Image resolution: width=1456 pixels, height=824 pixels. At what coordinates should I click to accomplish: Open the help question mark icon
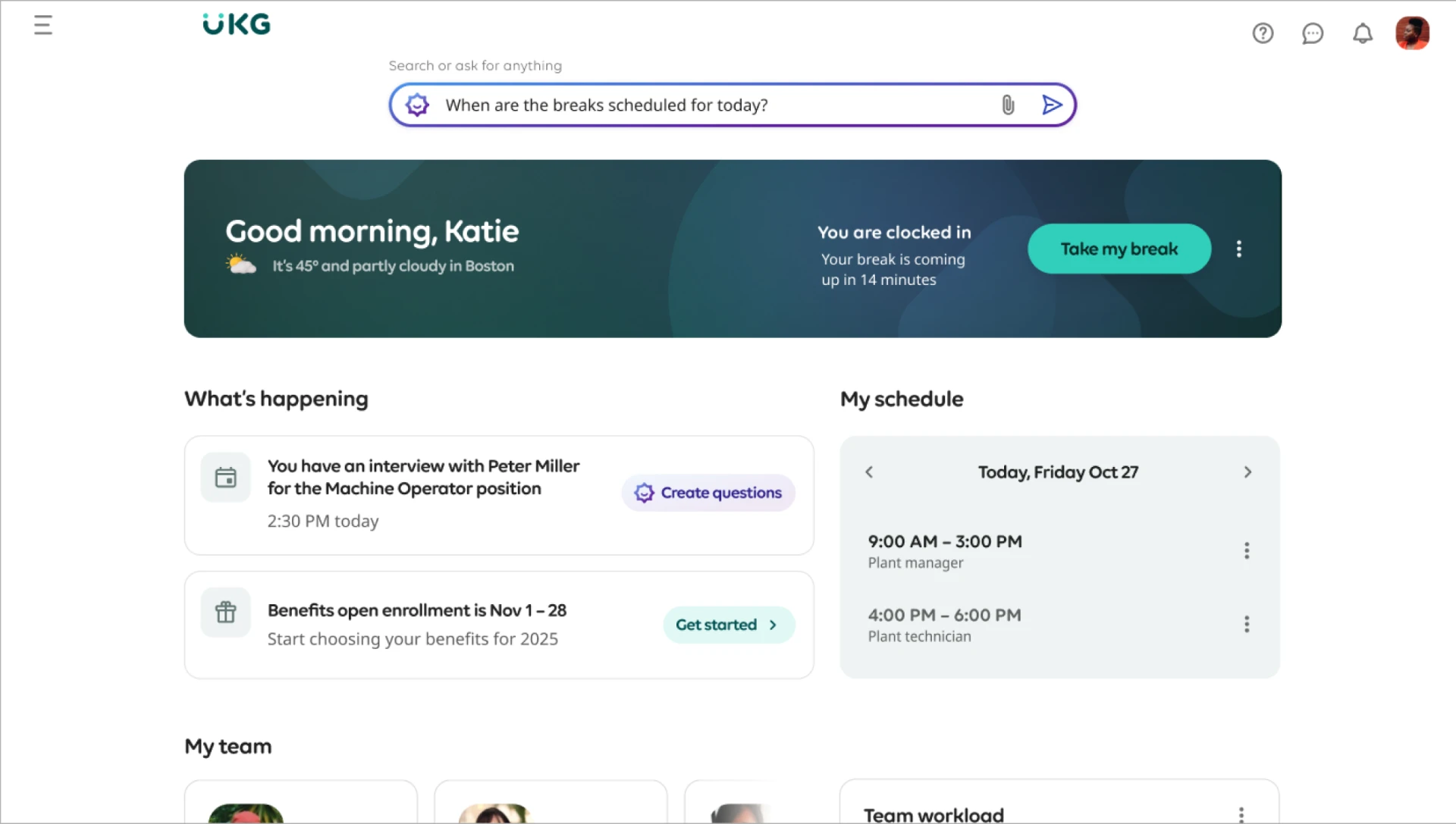pyautogui.click(x=1263, y=33)
